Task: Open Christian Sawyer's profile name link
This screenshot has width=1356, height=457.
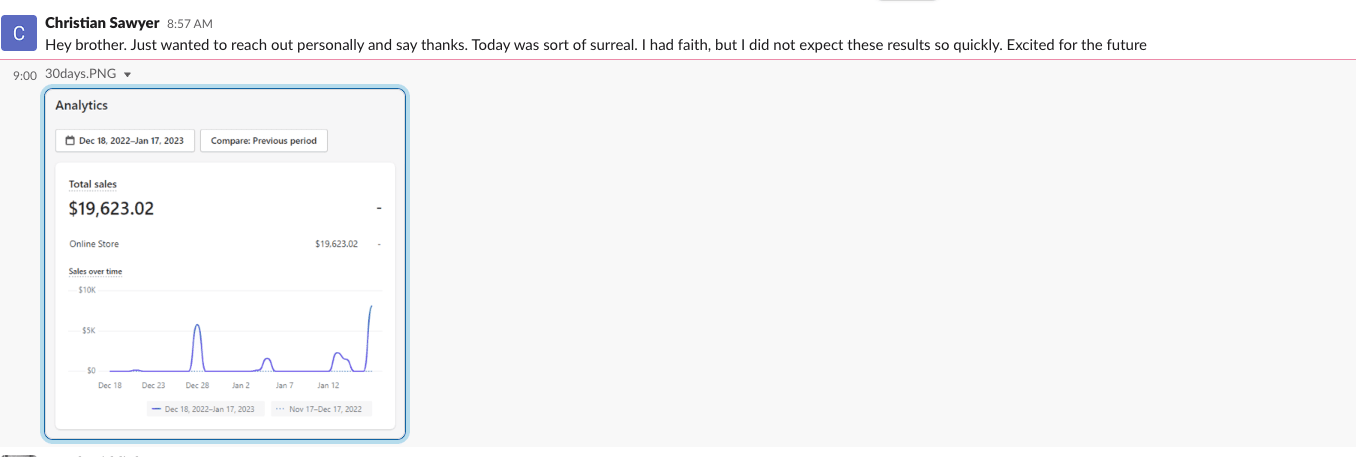Action: [102, 23]
